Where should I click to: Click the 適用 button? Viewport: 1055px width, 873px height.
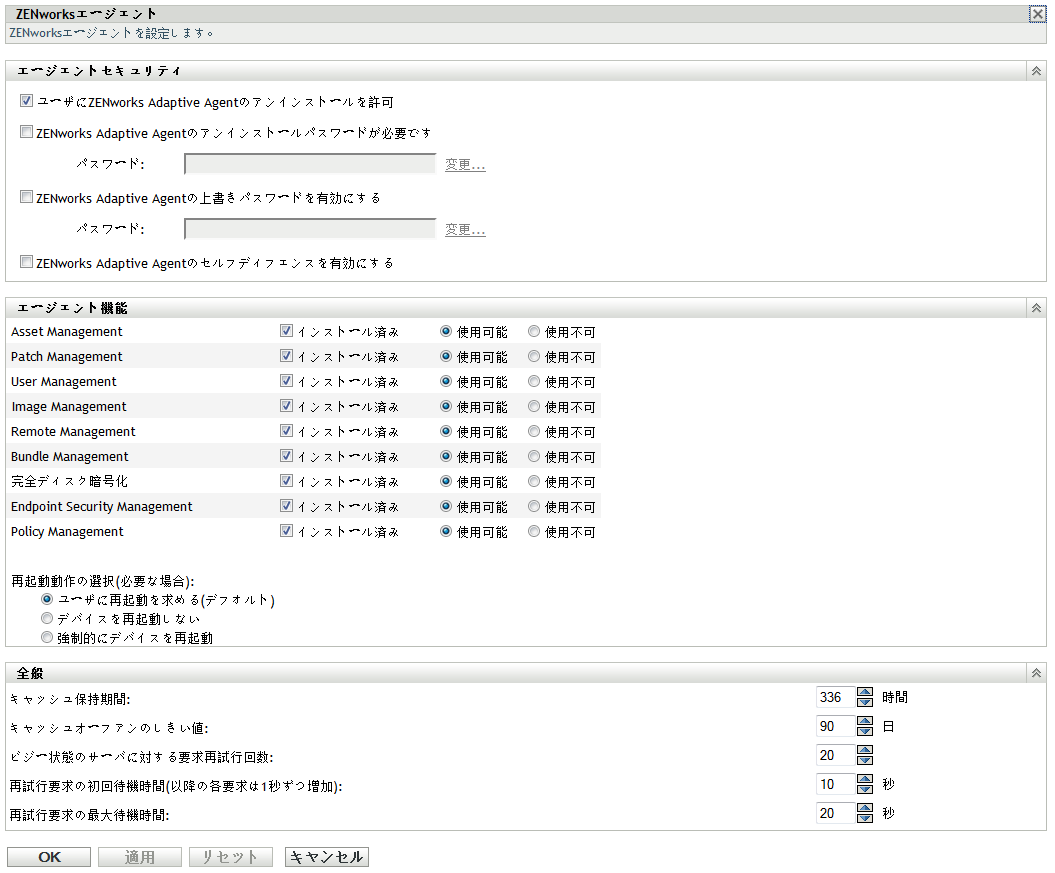[x=140, y=857]
